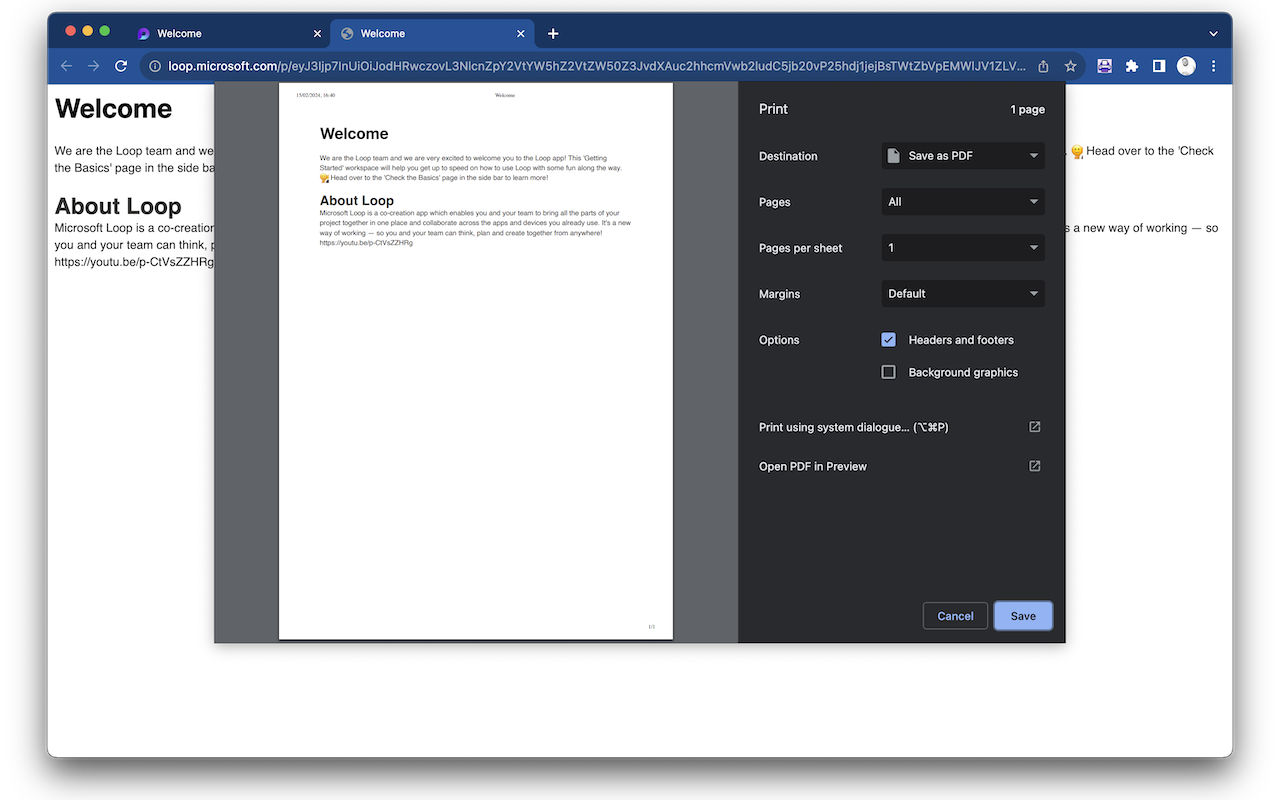Click the globe favicon on second tab
This screenshot has width=1280, height=800.
(x=347, y=33)
